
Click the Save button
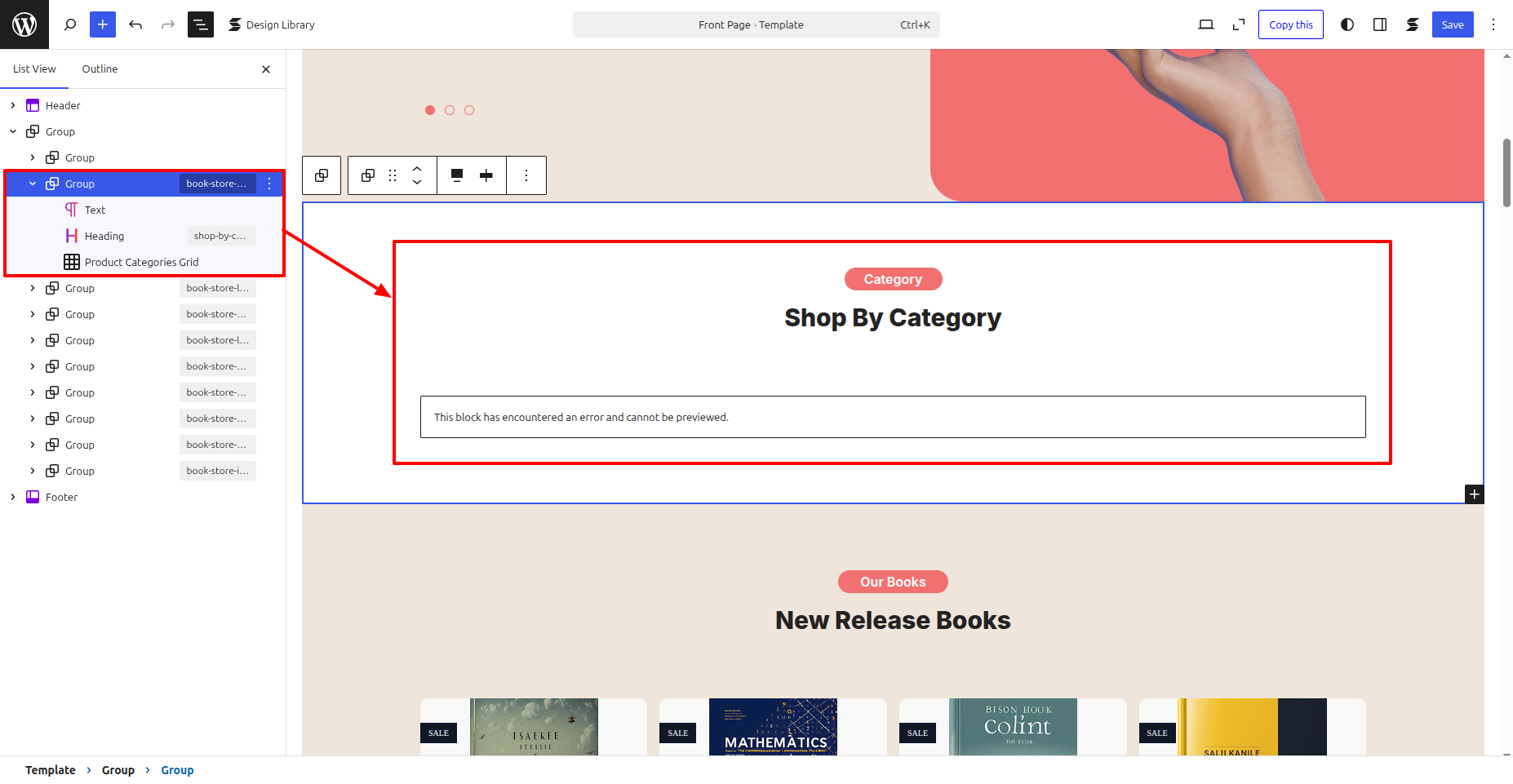[1452, 24]
